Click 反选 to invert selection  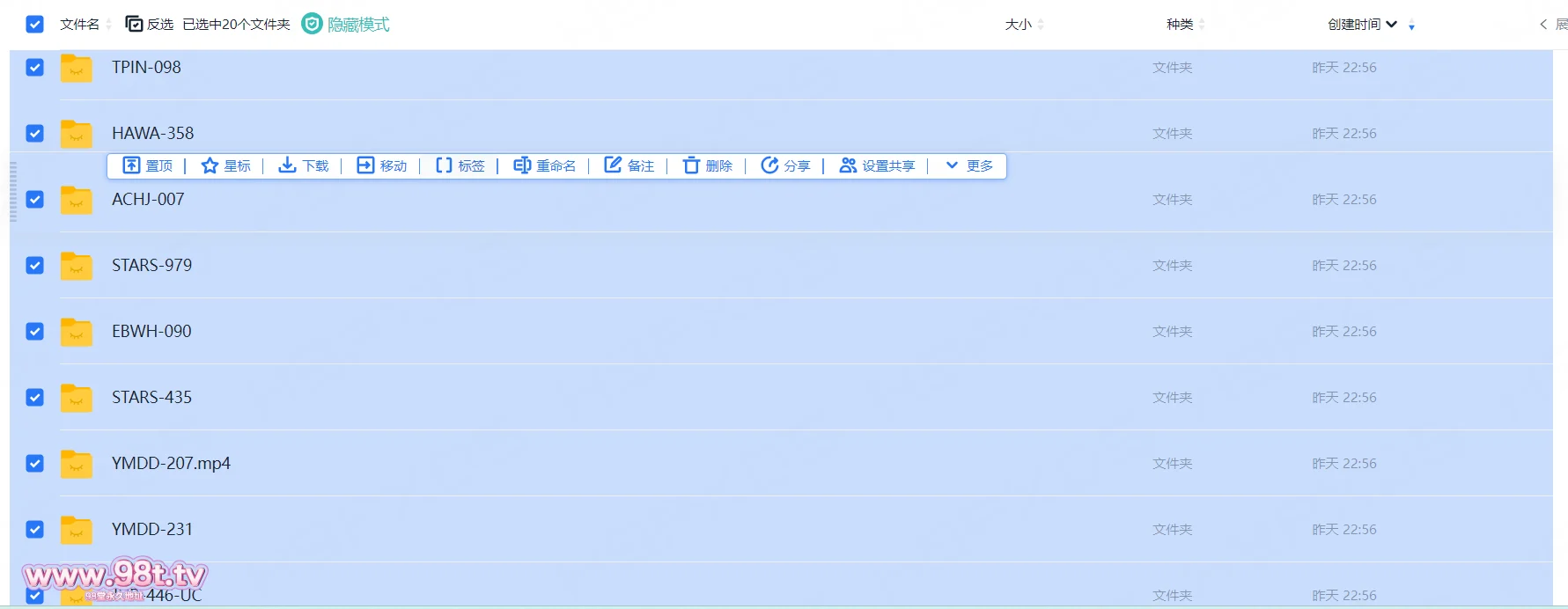point(150,25)
